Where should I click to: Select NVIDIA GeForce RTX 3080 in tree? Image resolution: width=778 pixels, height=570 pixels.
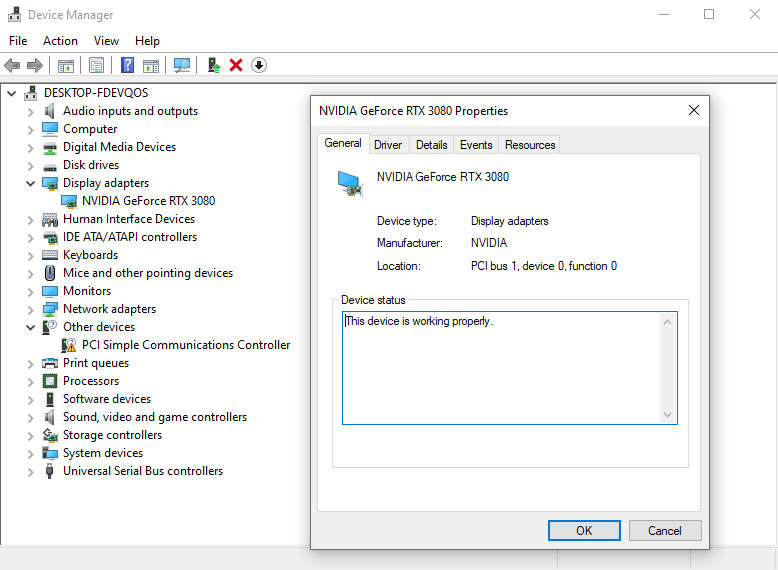148,201
